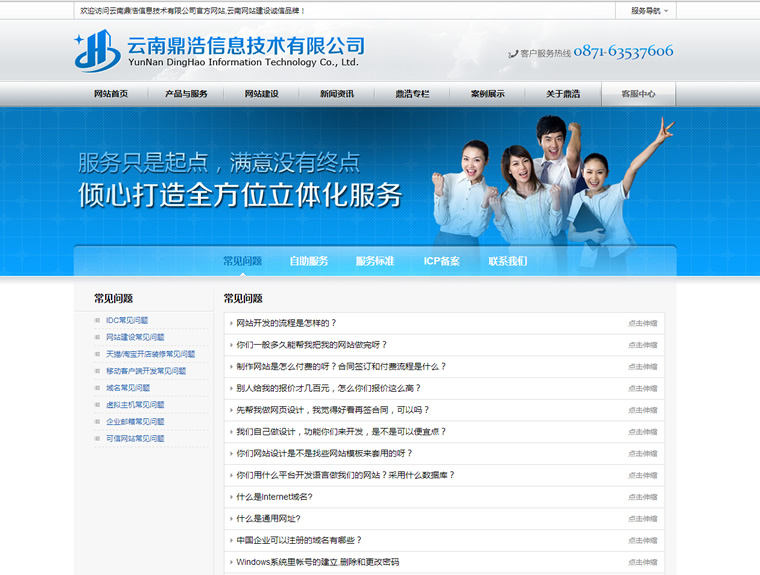Expand the question '网站开发的流程是怎样的？'
Viewport: 760px width, 575px height.
coord(286,323)
